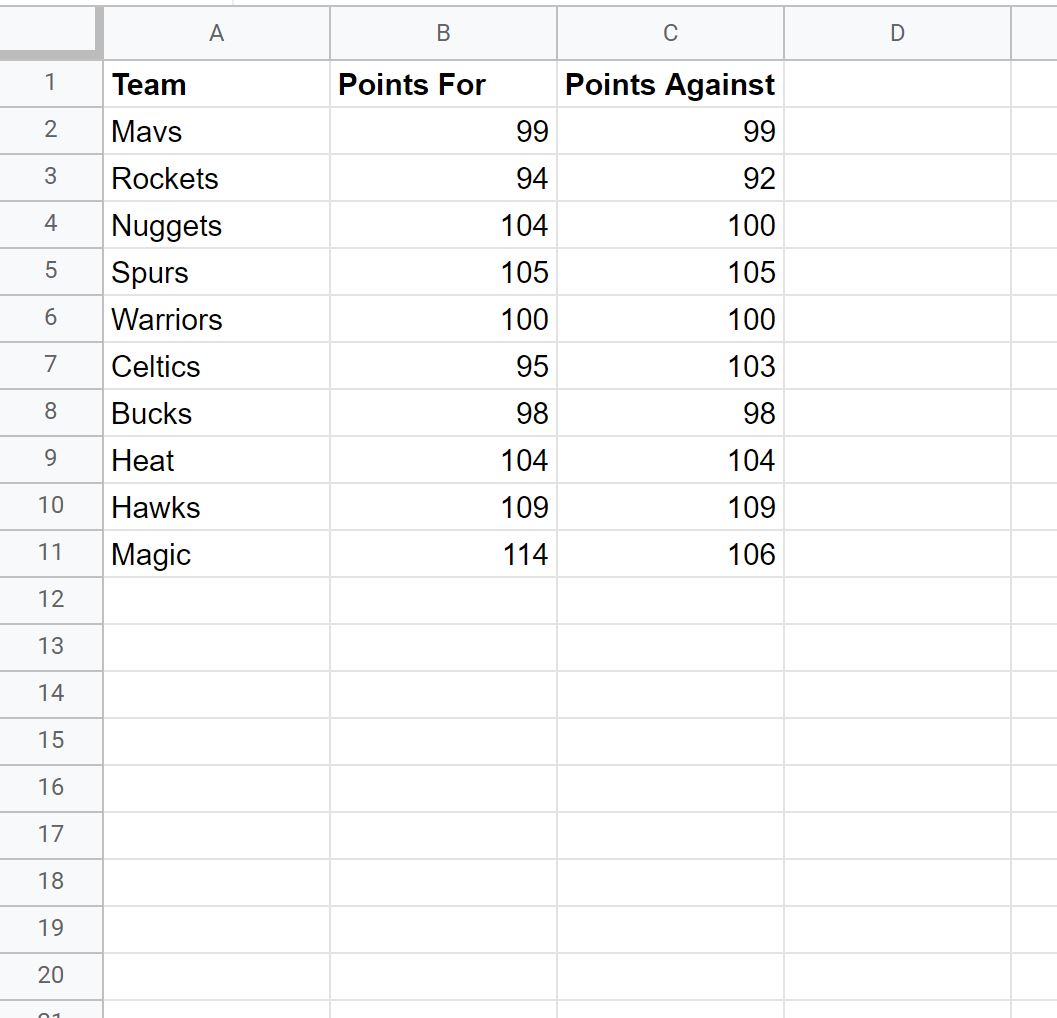This screenshot has height=1018, width=1057.
Task: Click Celtics' 103 points against cell
Action: click(x=671, y=366)
